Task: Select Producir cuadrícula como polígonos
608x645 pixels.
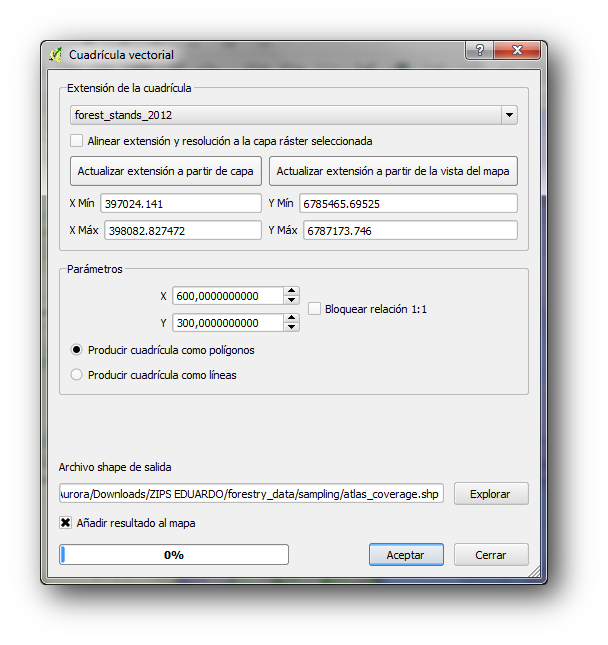Action: [x=77, y=350]
